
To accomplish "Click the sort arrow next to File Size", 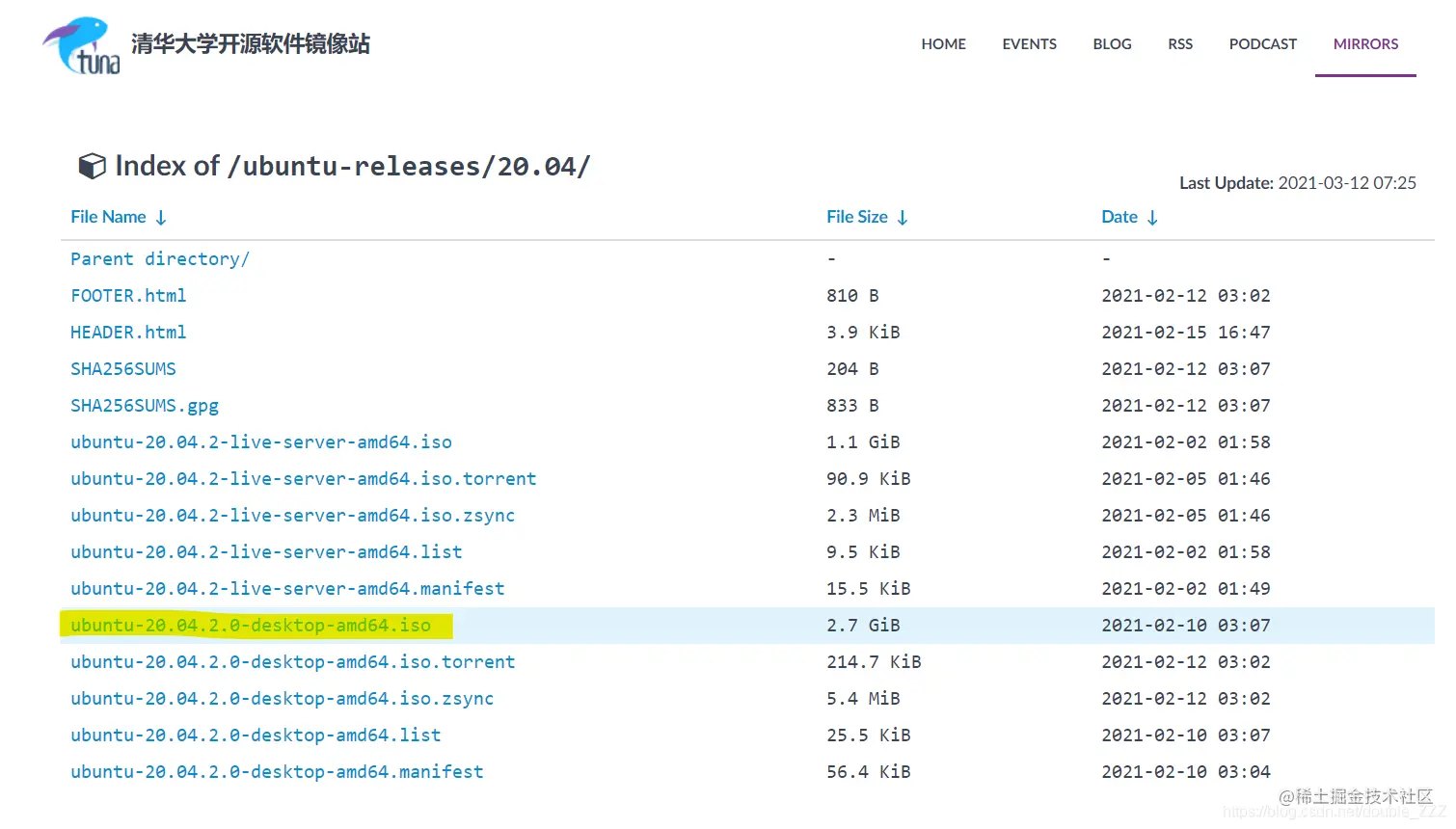I will point(903,218).
